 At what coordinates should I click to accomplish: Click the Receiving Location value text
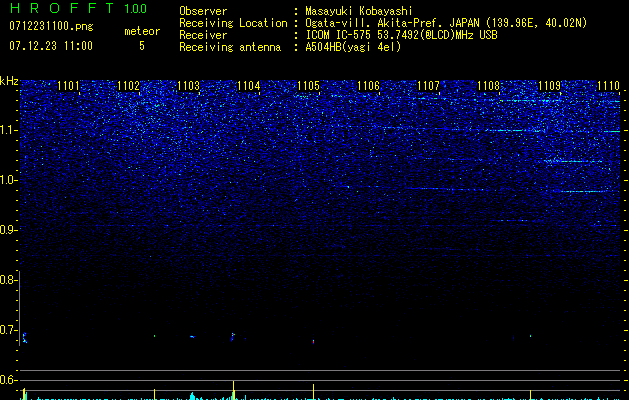pos(446,23)
